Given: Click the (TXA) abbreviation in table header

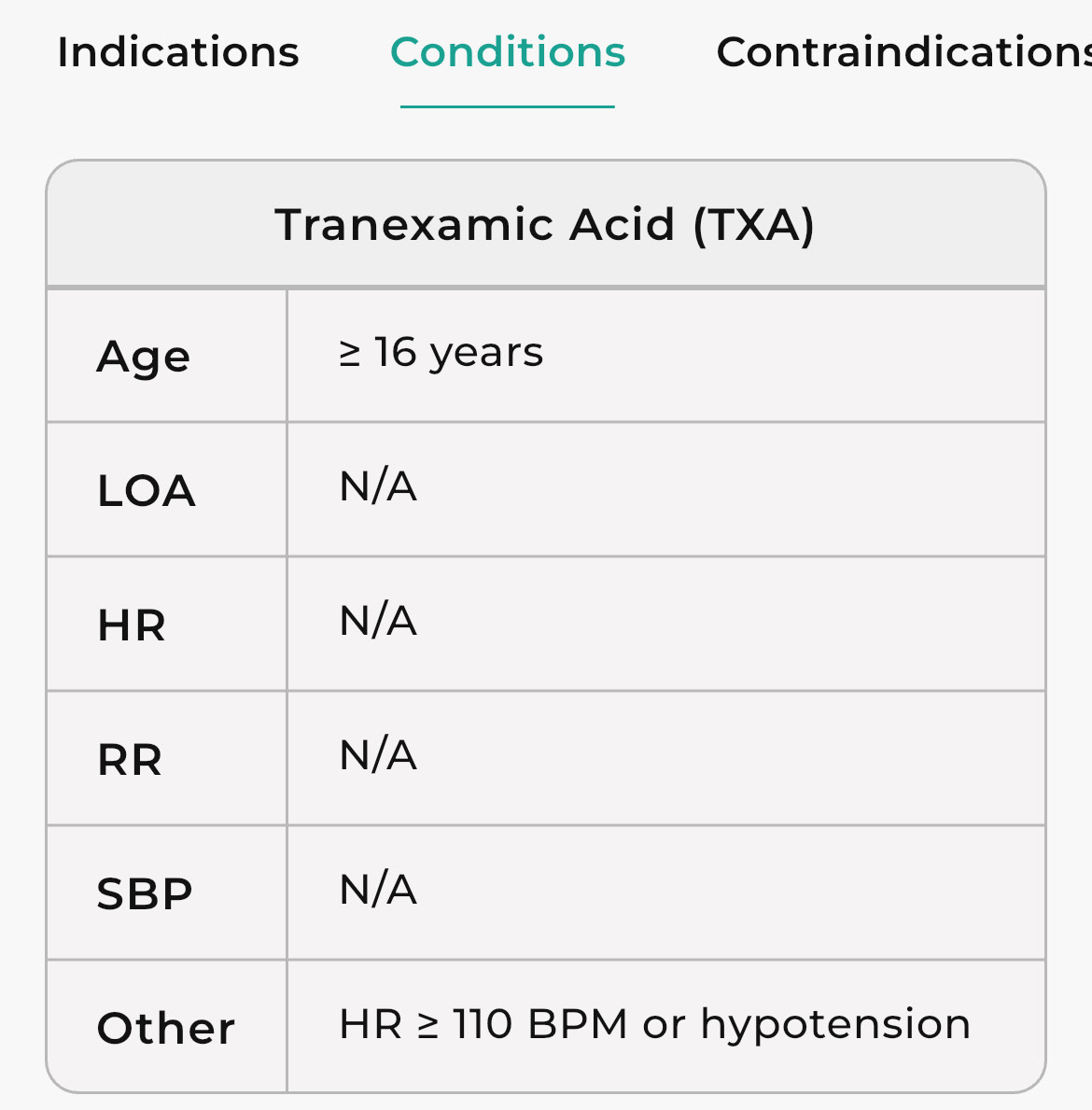Looking at the screenshot, I should click(754, 225).
